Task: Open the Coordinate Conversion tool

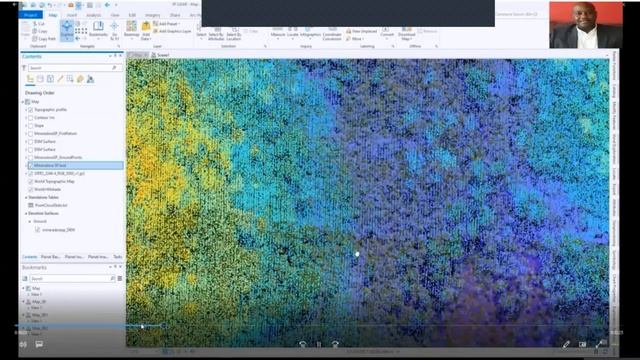Action: point(332,34)
